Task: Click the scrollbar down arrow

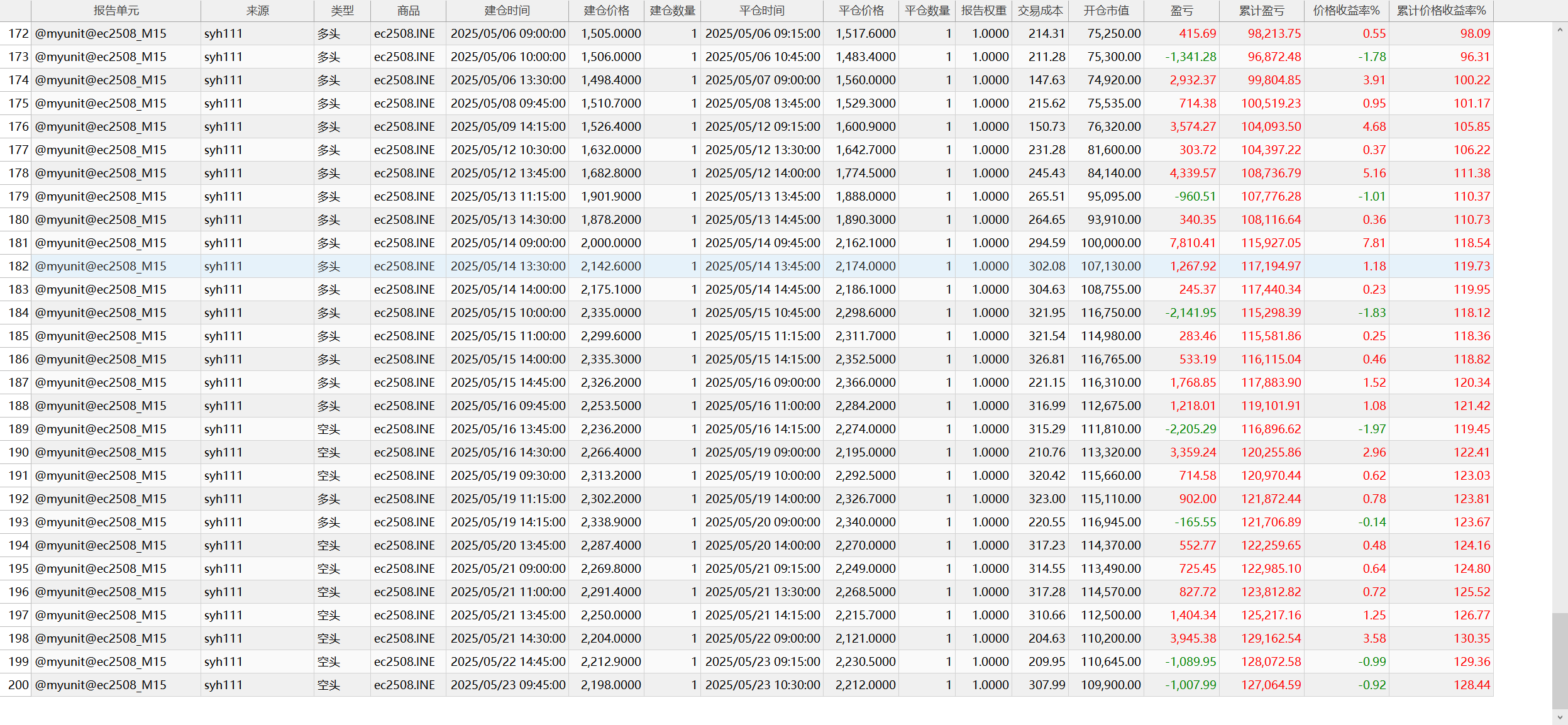Action: coord(1560,717)
